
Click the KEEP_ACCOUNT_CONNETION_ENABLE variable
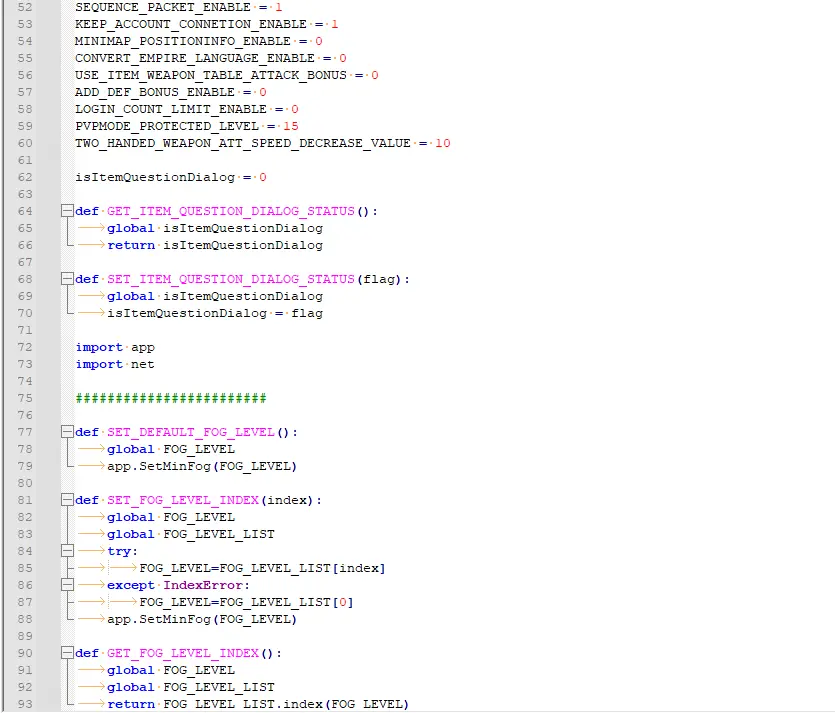pos(191,24)
